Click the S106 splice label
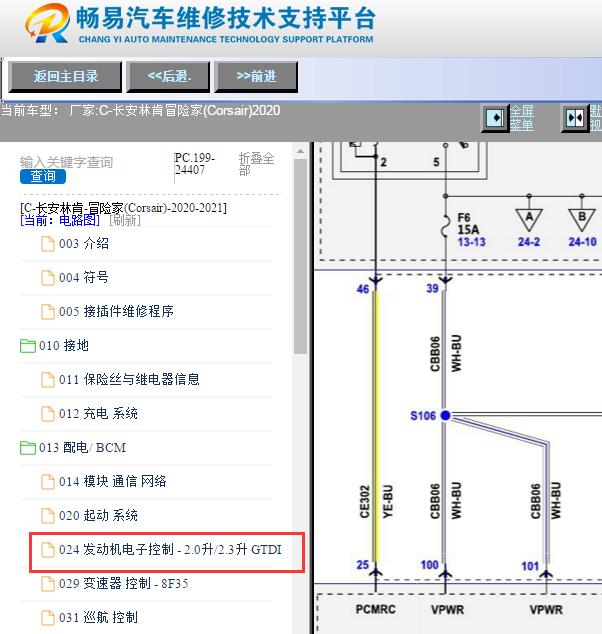 [x=423, y=416]
